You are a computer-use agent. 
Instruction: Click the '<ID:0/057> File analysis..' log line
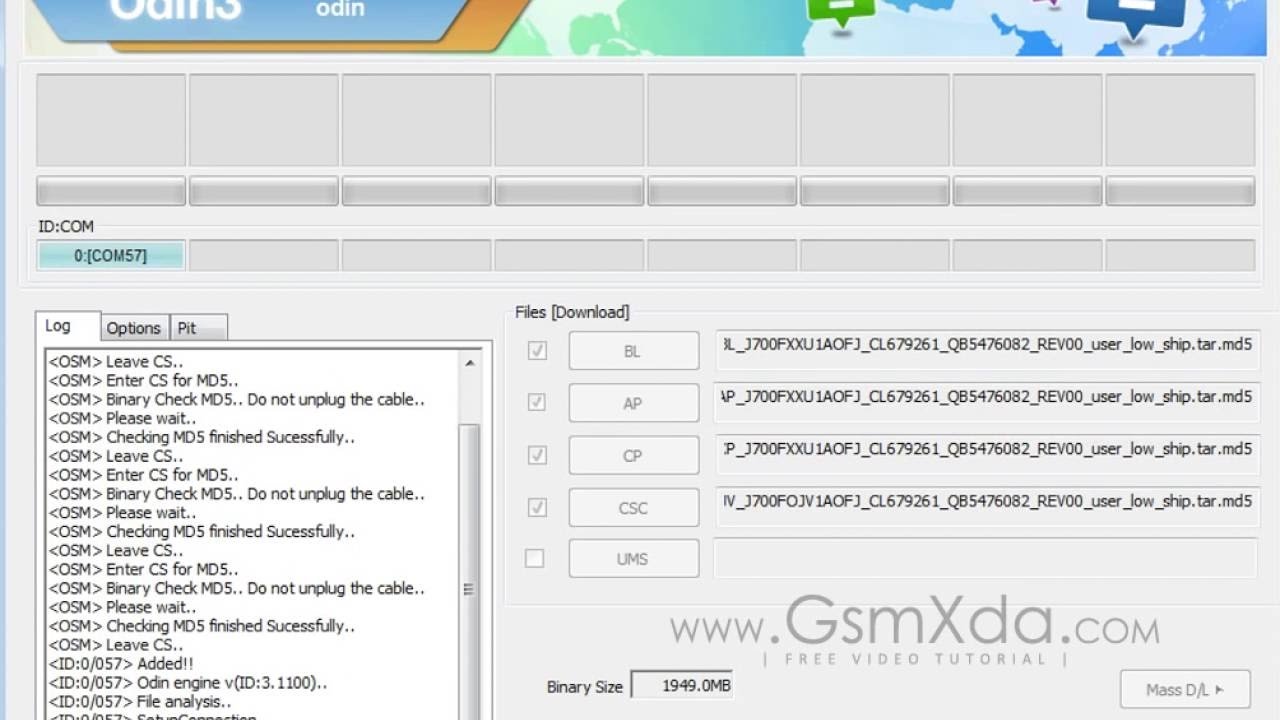tap(140, 702)
